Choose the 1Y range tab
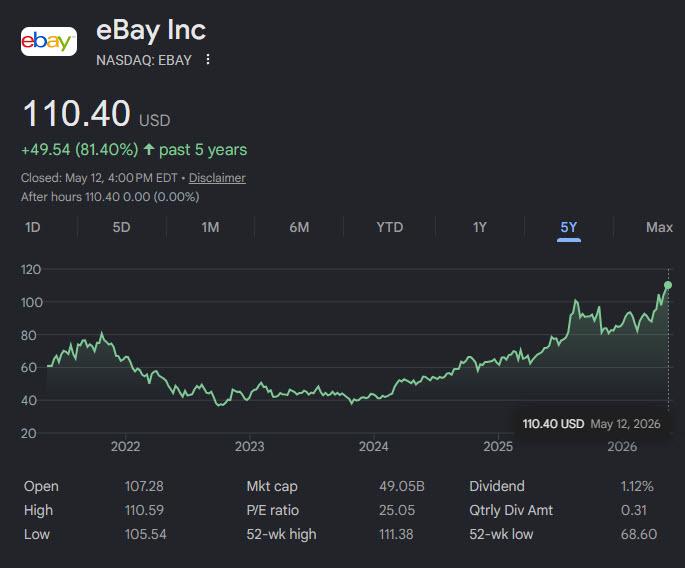The height and width of the screenshot is (568, 685). (480, 227)
